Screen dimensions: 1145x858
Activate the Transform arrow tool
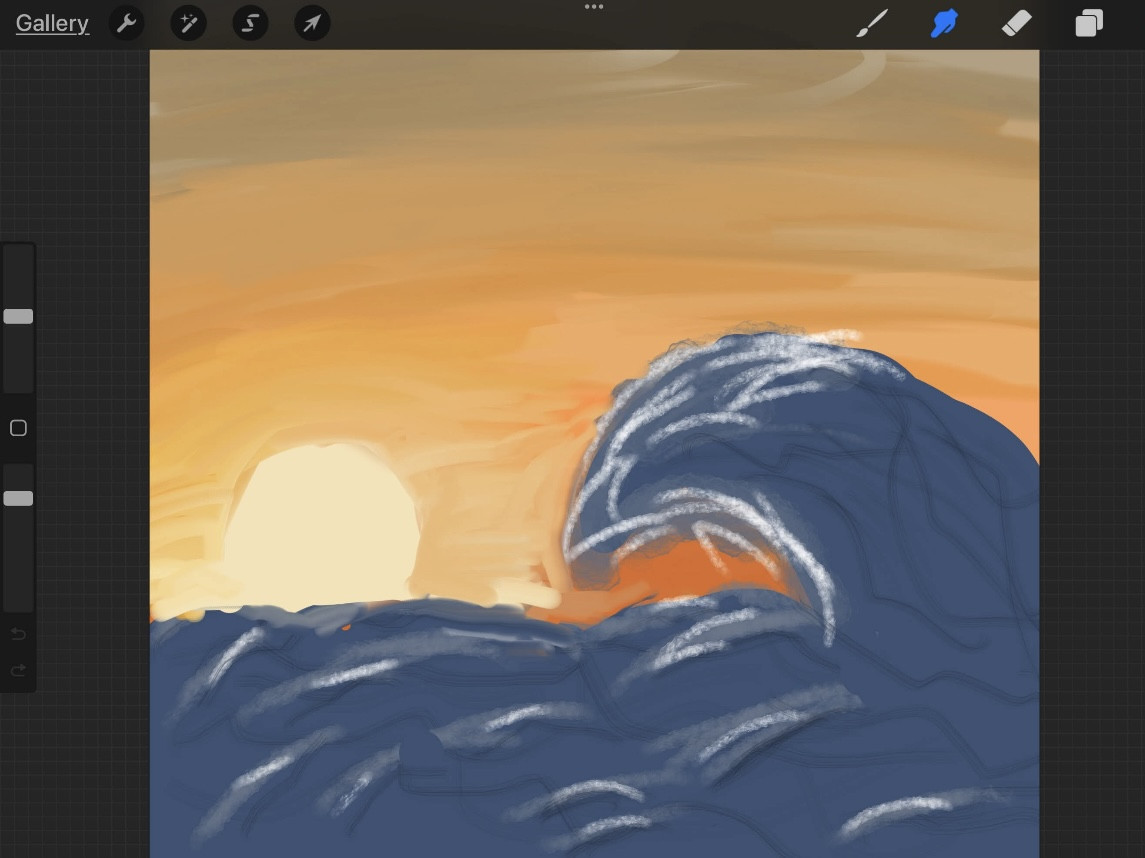coord(312,23)
